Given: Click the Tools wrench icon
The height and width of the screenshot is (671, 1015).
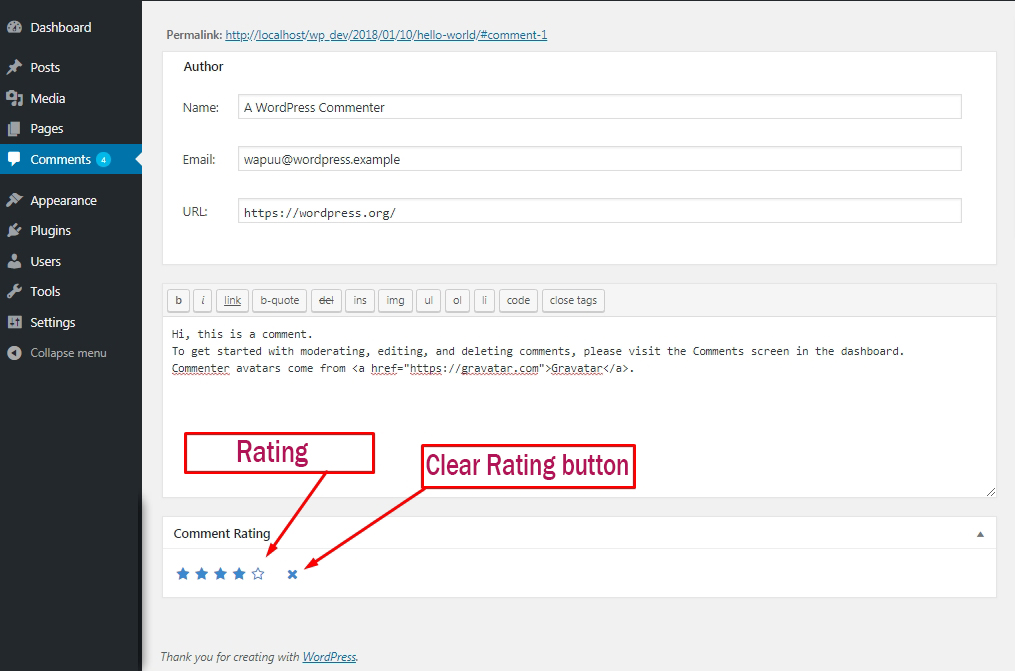Looking at the screenshot, I should pyautogui.click(x=14, y=291).
